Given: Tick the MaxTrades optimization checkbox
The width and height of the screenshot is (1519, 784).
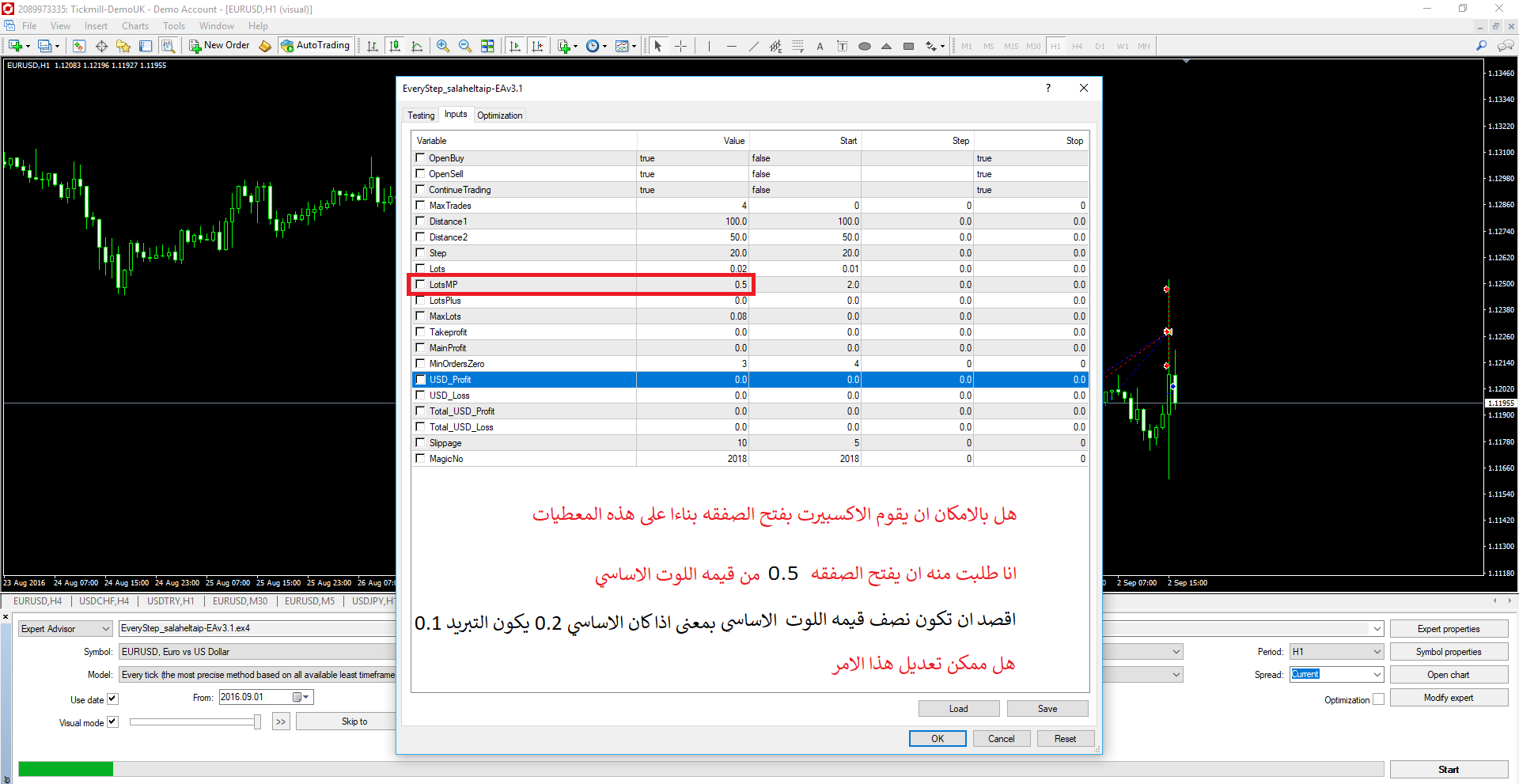Looking at the screenshot, I should [420, 205].
